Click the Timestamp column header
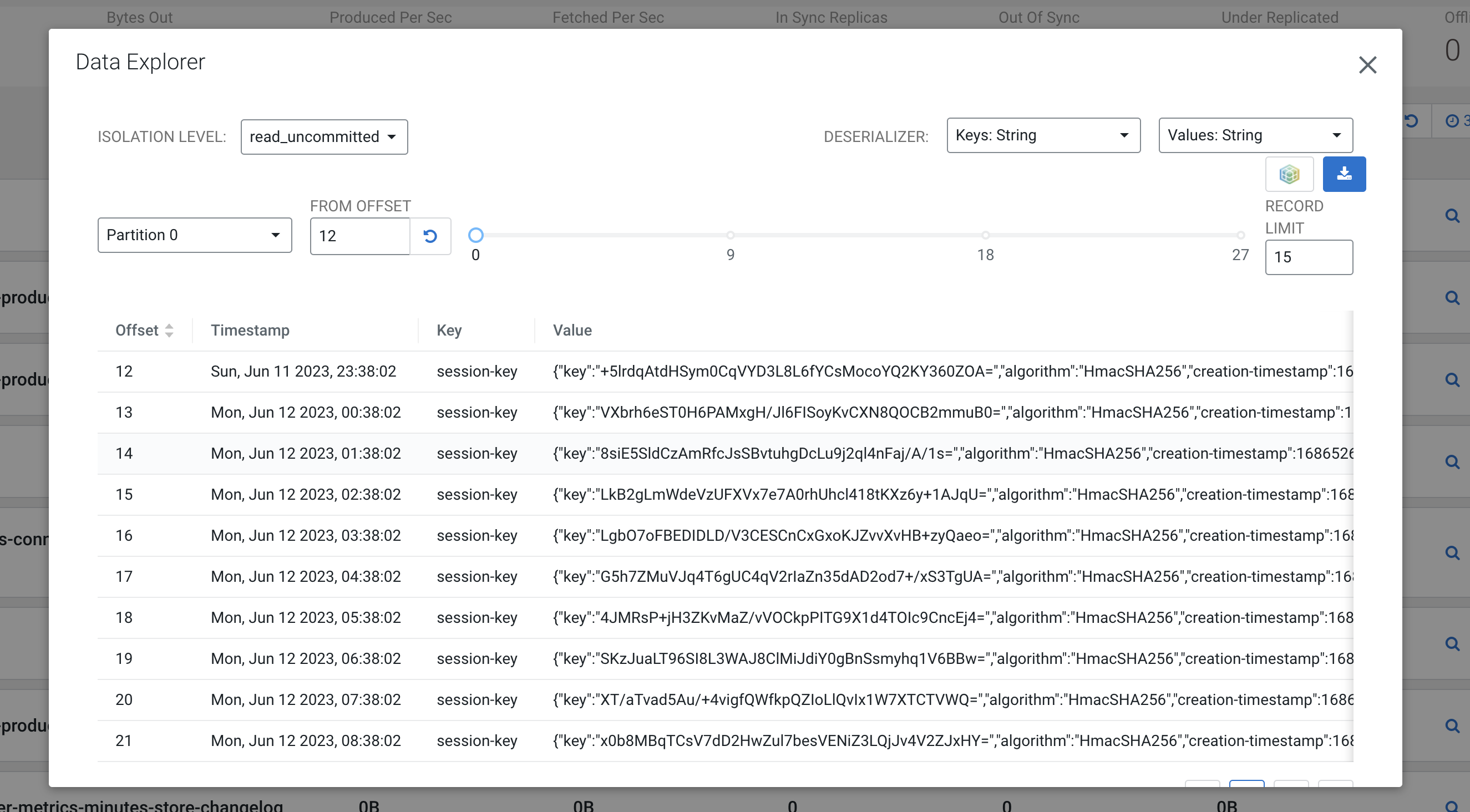1470x812 pixels. tap(250, 331)
